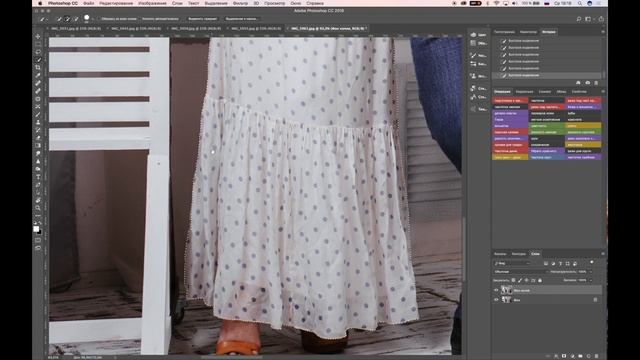Add layer style fx icon
Screen dimensions: 640x360
point(556,356)
